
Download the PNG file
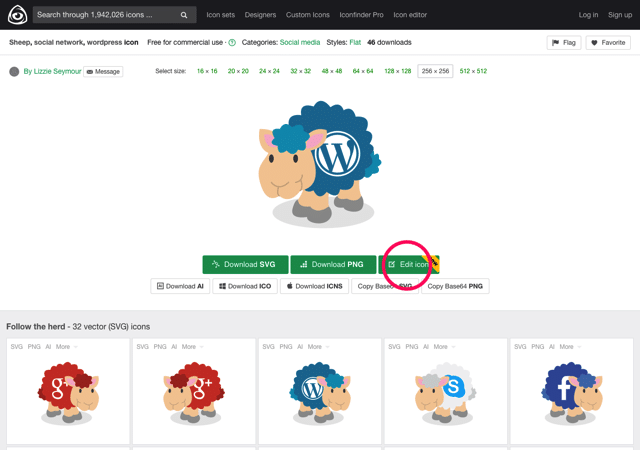(x=333, y=265)
